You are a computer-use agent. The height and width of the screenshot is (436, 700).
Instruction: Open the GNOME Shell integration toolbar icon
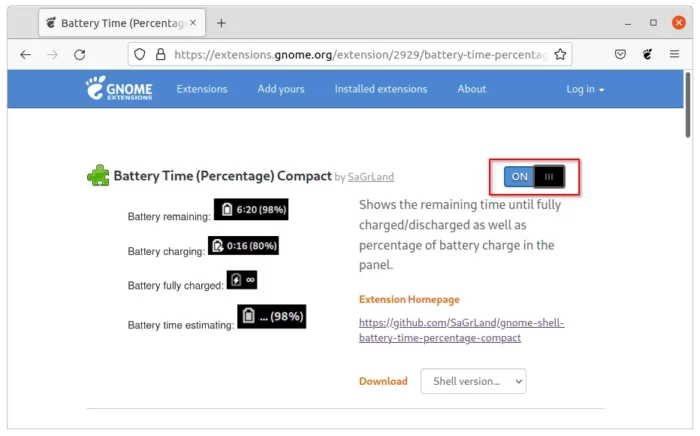(x=647, y=54)
